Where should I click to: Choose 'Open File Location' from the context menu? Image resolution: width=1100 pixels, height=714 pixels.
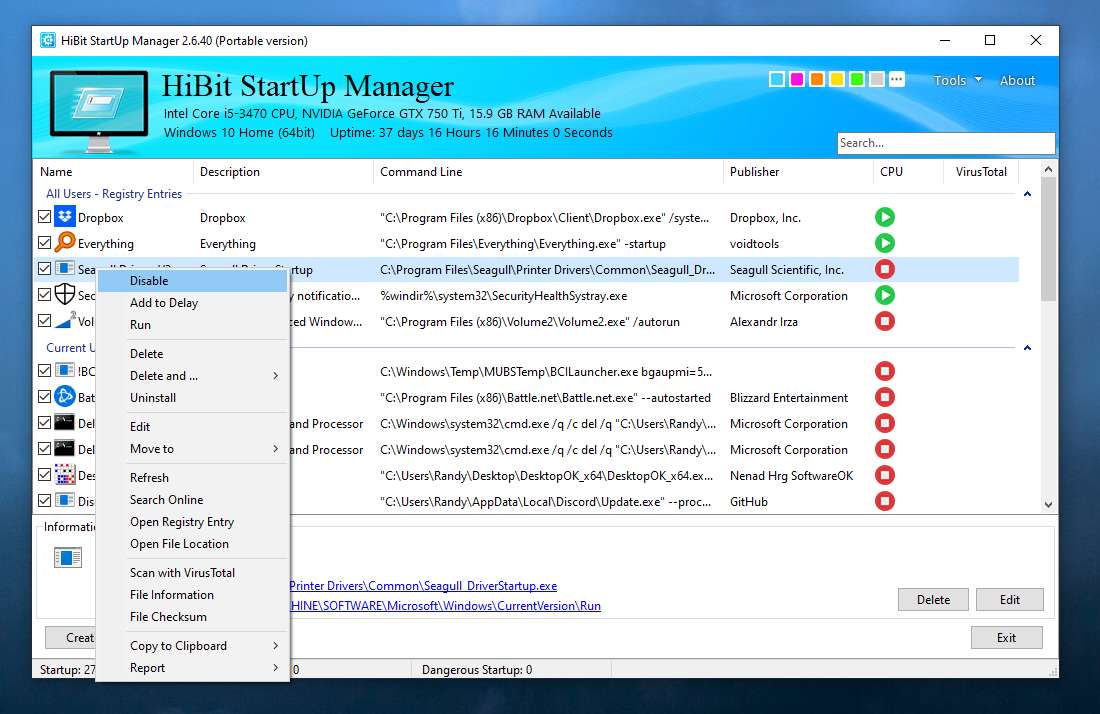click(x=192, y=544)
